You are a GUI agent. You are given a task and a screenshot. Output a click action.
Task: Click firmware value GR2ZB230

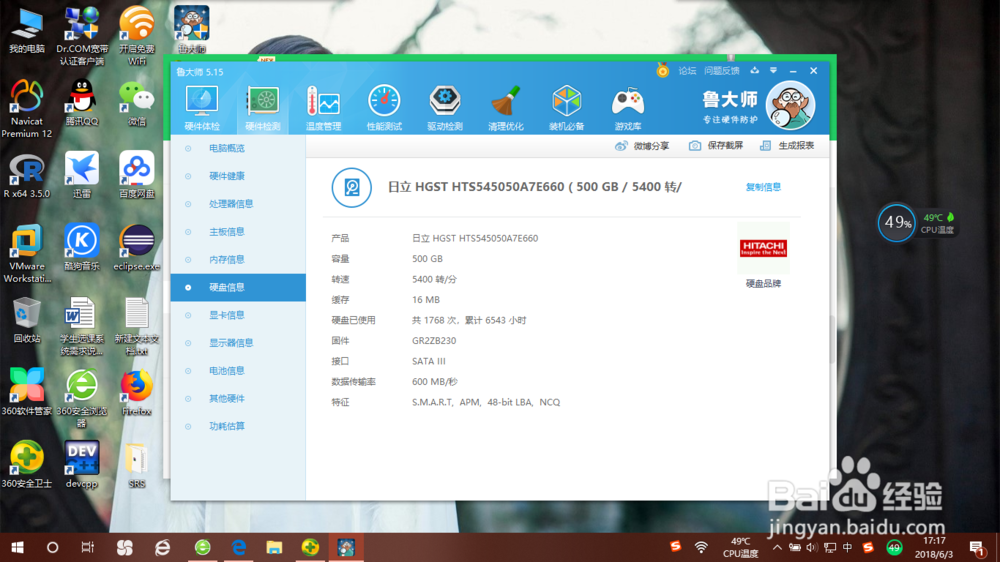[x=434, y=341]
